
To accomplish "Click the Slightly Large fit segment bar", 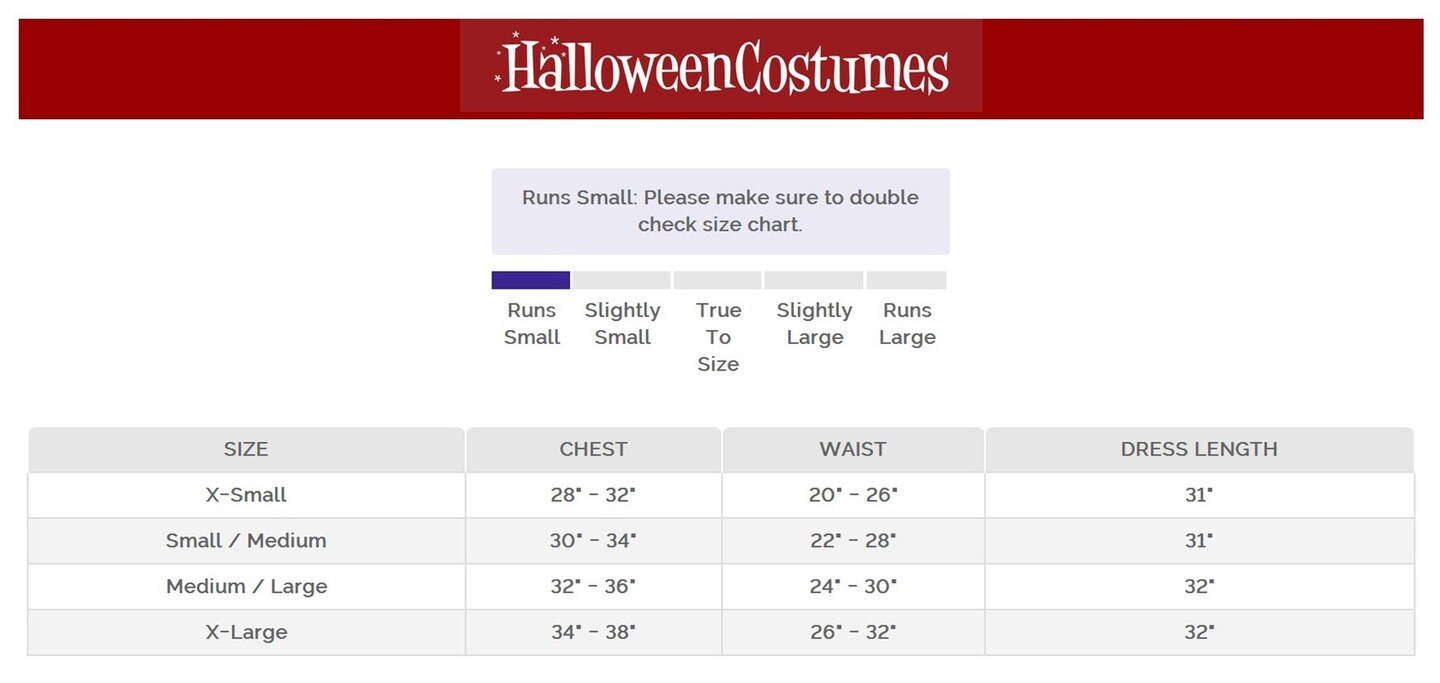I will coord(814,280).
